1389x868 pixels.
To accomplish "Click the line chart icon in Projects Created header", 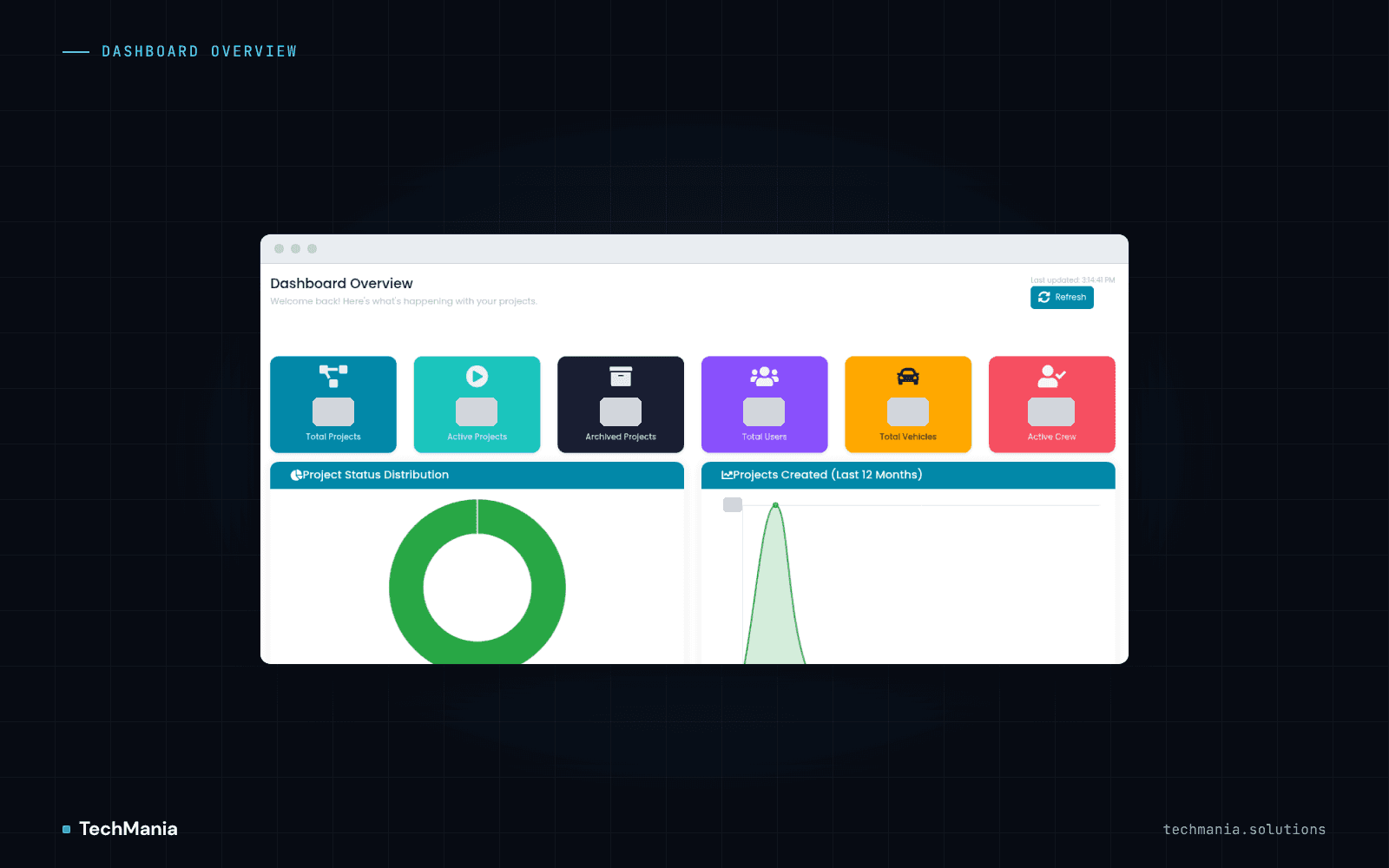I will click(x=727, y=475).
